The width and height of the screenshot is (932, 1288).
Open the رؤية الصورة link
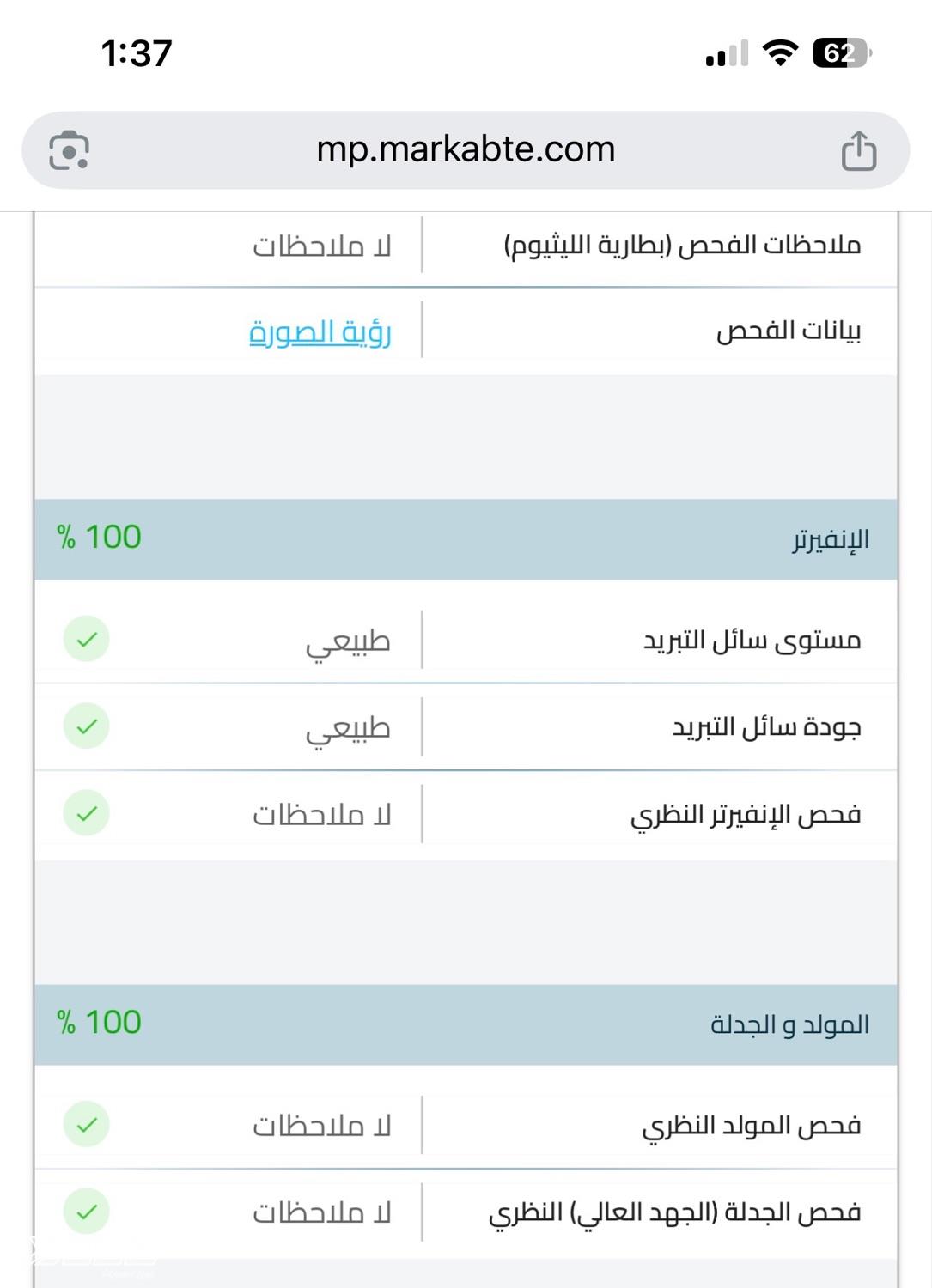(320, 331)
